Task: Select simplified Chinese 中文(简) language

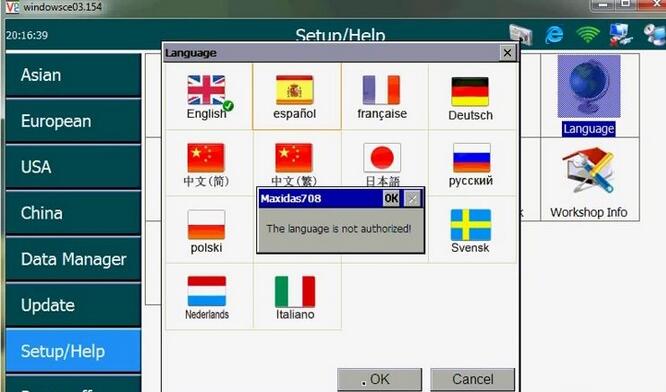Action: [x=206, y=165]
